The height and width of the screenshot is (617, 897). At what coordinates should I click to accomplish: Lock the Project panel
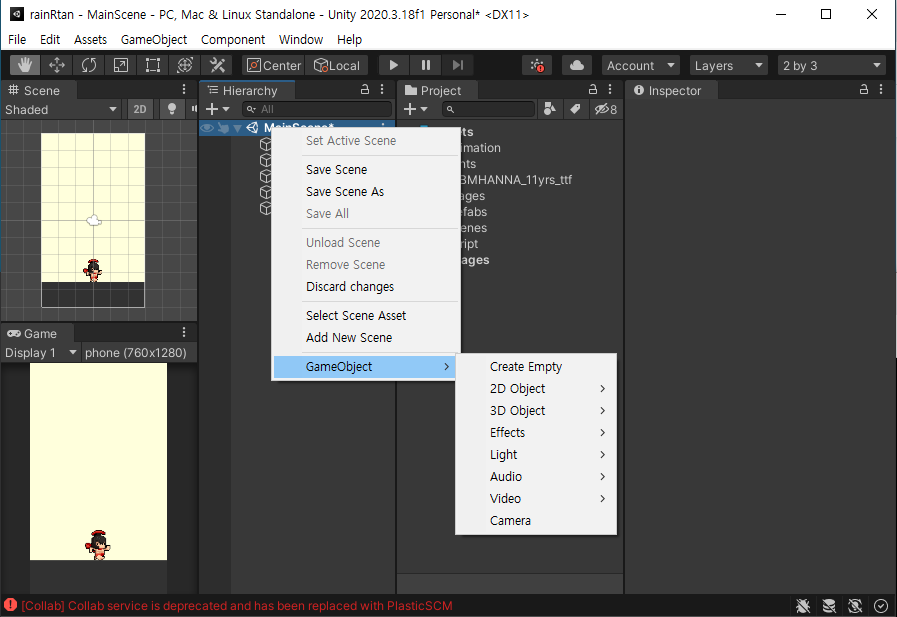pyautogui.click(x=593, y=89)
